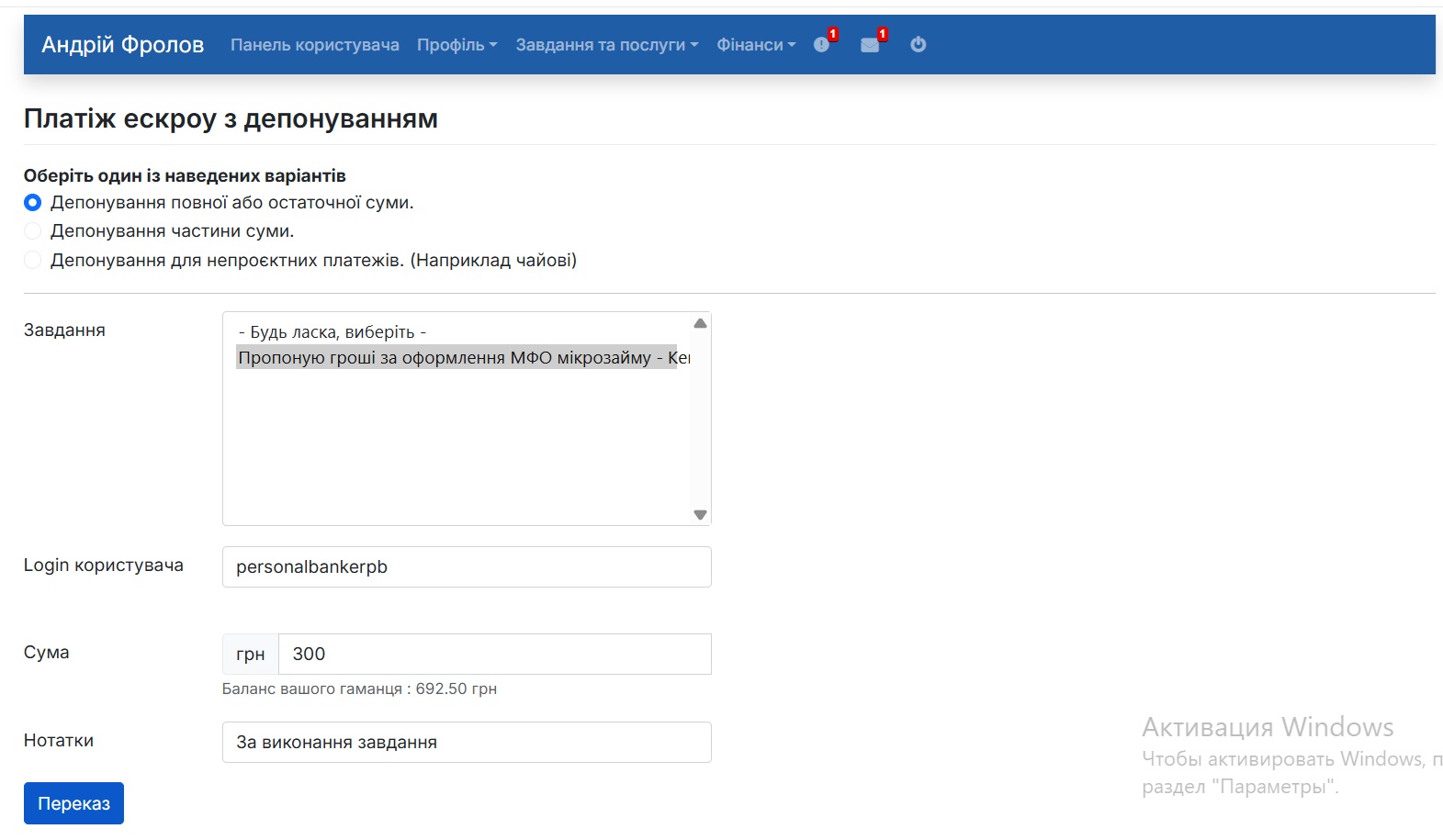Select partial amount deposit option

(x=33, y=231)
